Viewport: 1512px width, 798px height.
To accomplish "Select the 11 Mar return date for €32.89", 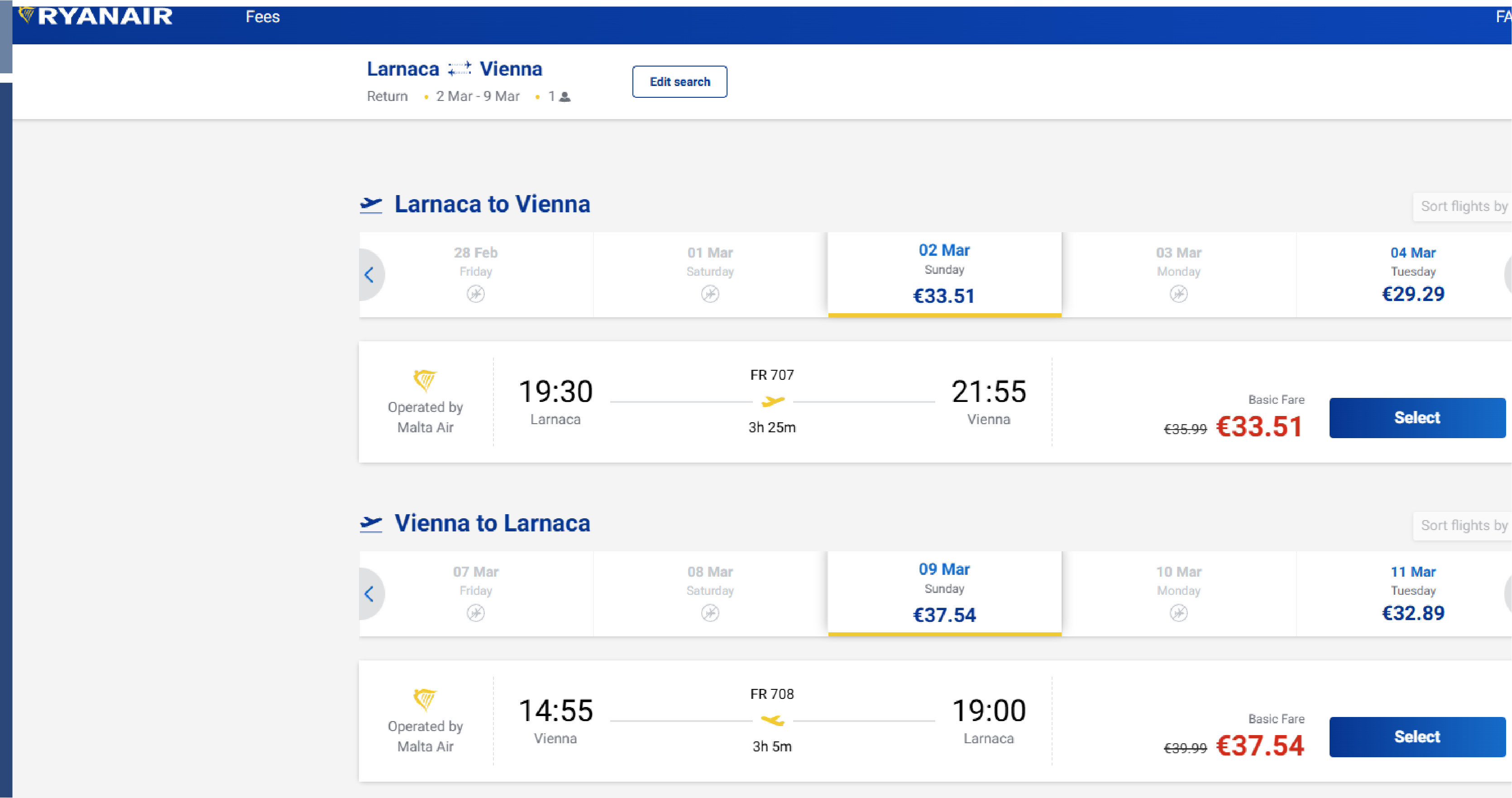I will (x=1413, y=593).
